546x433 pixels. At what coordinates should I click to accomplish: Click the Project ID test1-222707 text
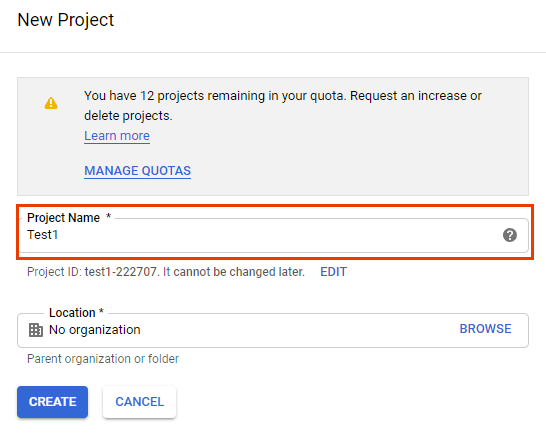point(120,272)
